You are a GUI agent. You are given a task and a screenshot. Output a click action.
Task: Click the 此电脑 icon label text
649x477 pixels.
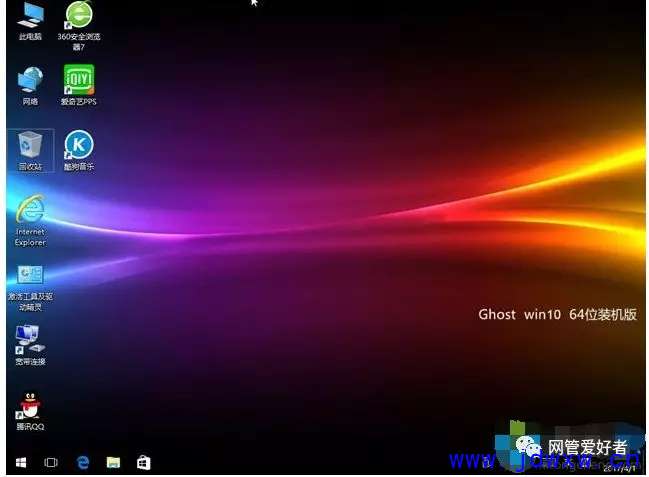(x=30, y=37)
